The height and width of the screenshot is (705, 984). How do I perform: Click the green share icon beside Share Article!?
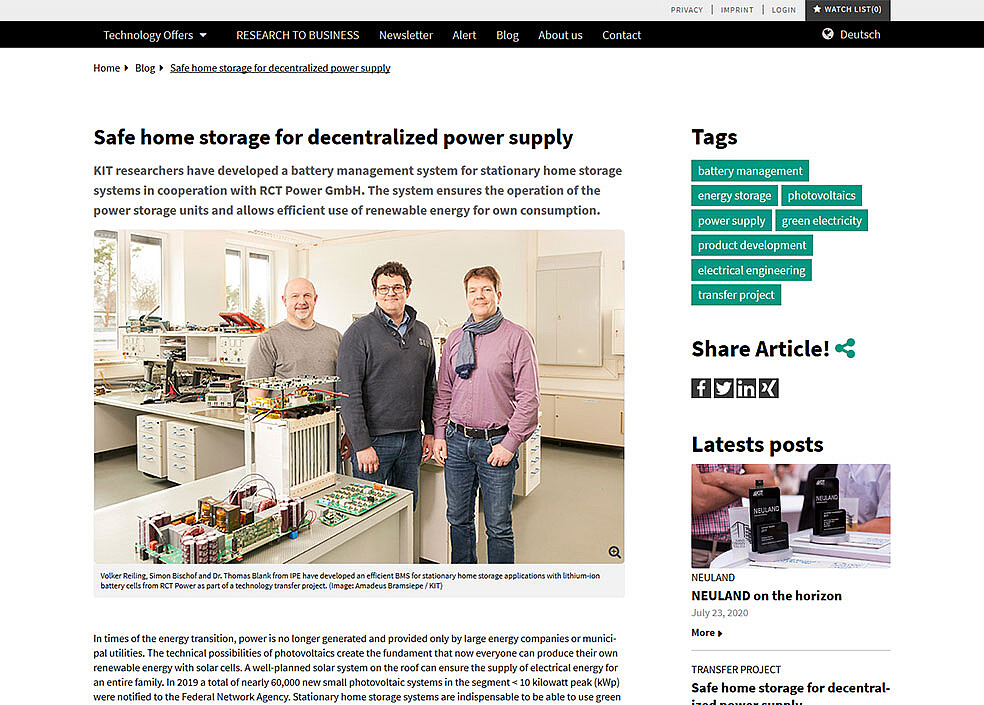tap(845, 348)
